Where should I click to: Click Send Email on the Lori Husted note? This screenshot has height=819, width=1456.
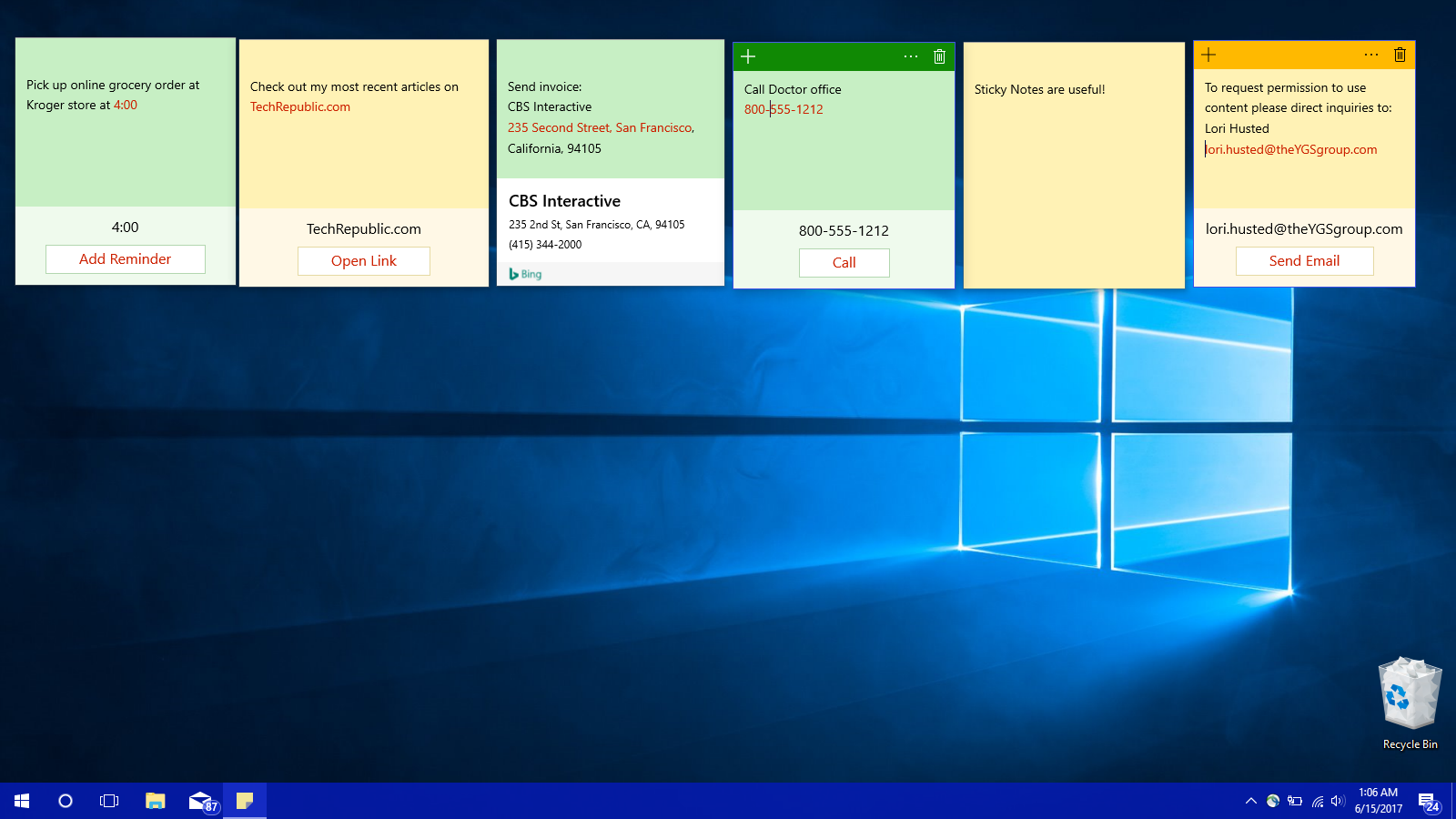(1304, 260)
